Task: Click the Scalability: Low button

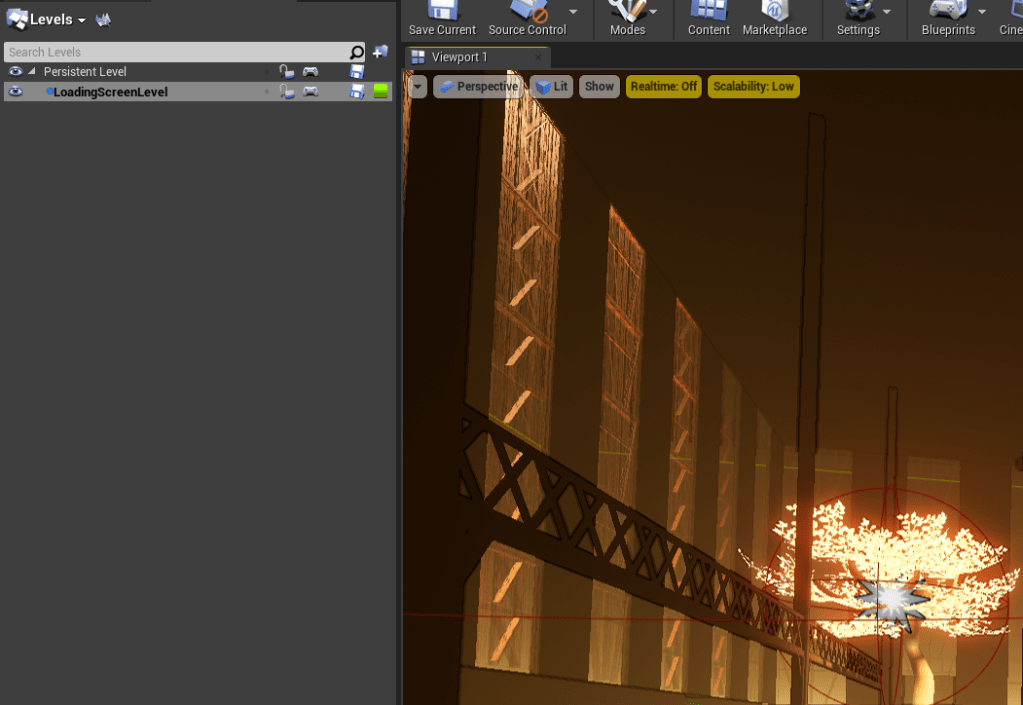Action: click(753, 87)
